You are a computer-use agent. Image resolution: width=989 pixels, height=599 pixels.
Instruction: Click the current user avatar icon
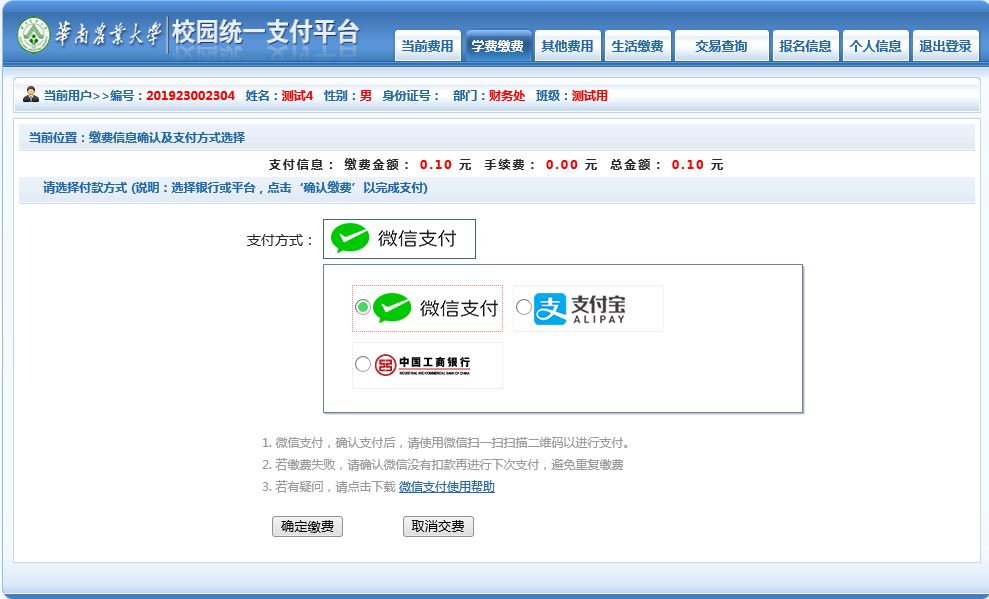click(30, 95)
